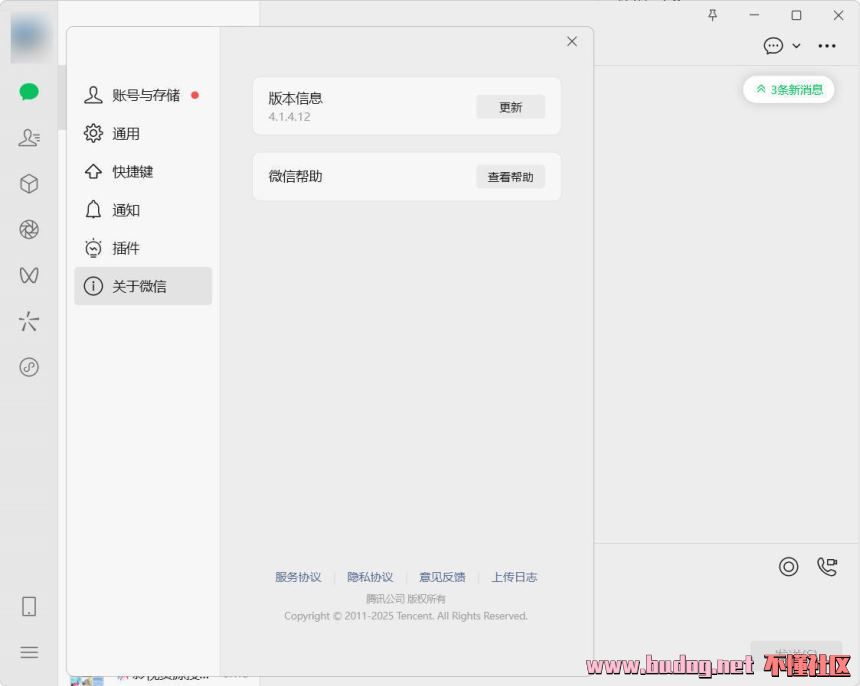860x686 pixels.
Task: Select the cube-shaped Mini Programs sidebar icon
Action: (29, 183)
